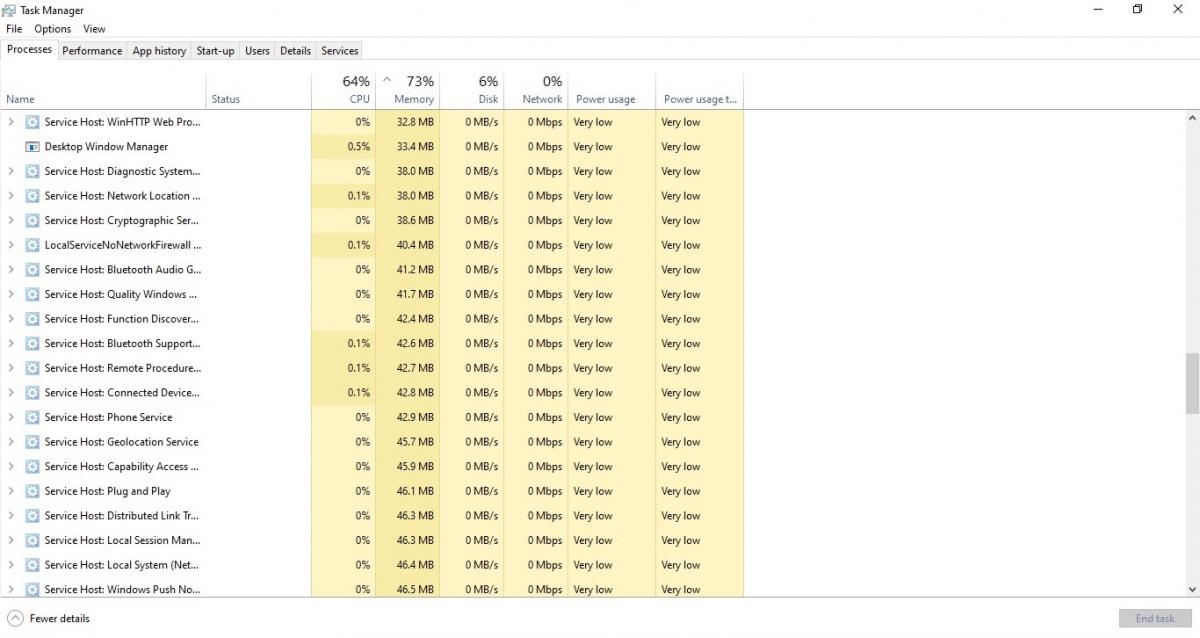Expand Service Host: Quality Windows row

pos(11,294)
